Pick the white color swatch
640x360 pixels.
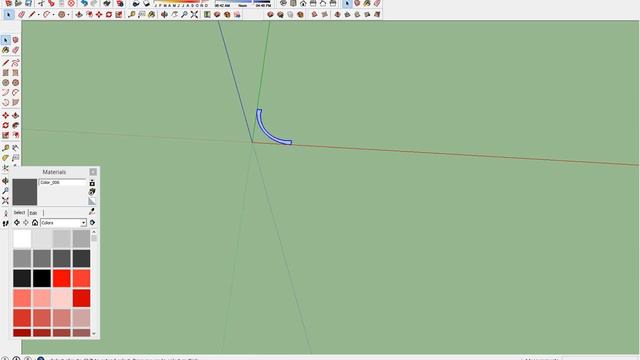point(22,239)
